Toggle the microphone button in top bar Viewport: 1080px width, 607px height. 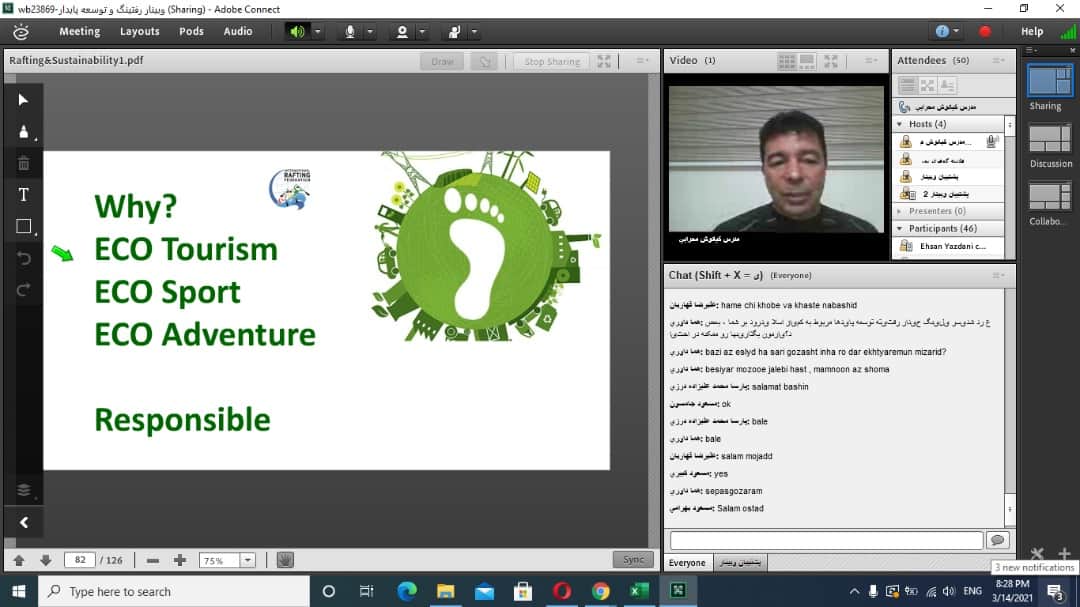351,31
